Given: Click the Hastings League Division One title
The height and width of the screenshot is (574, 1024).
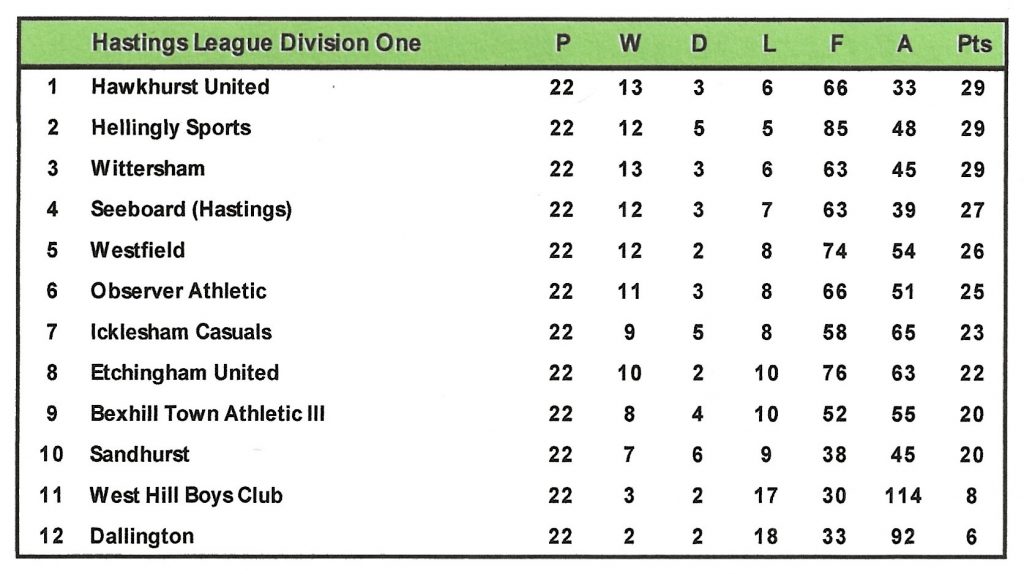Looking at the screenshot, I should pos(256,44).
